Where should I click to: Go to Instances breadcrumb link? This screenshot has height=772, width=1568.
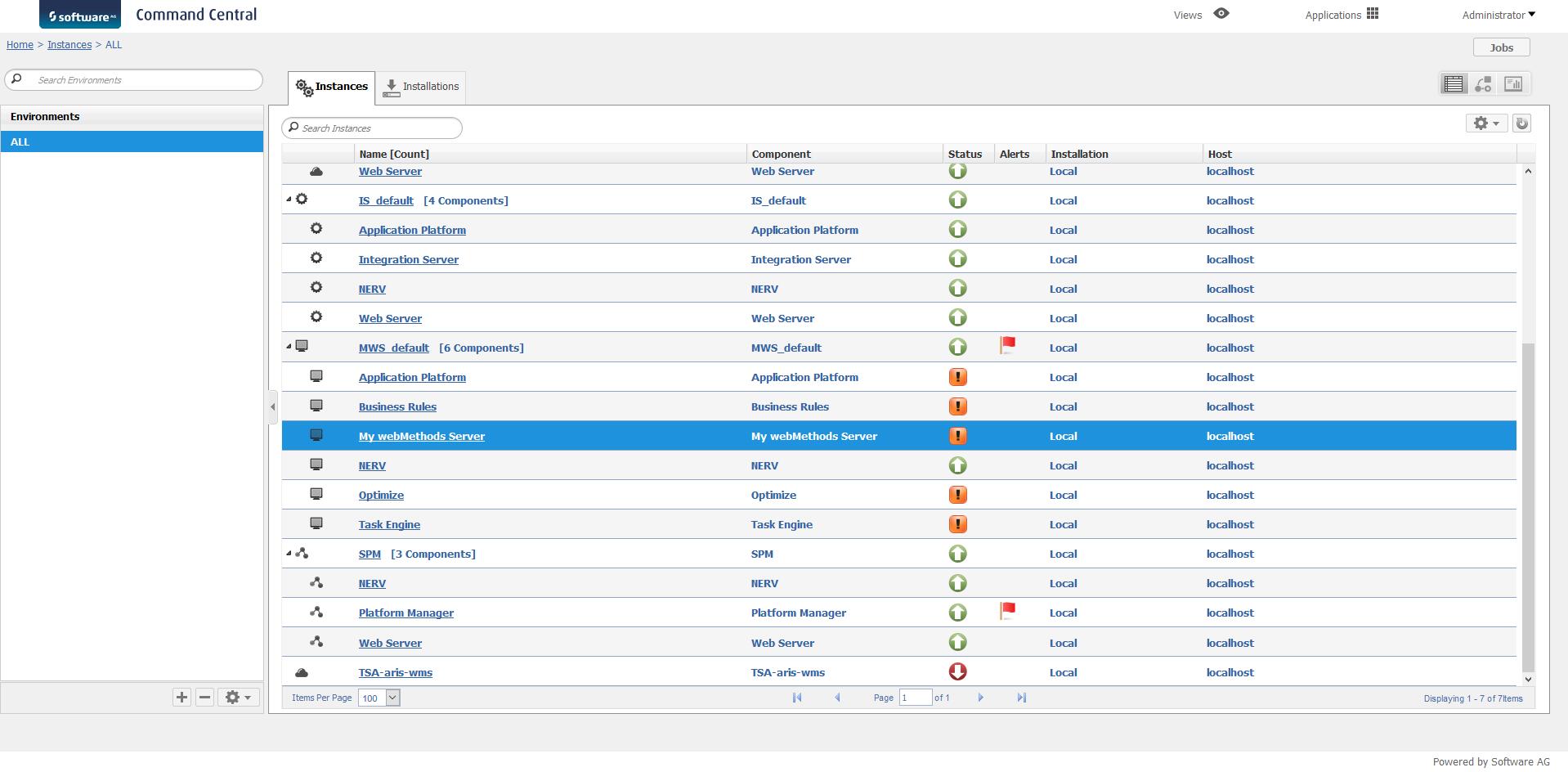point(69,45)
